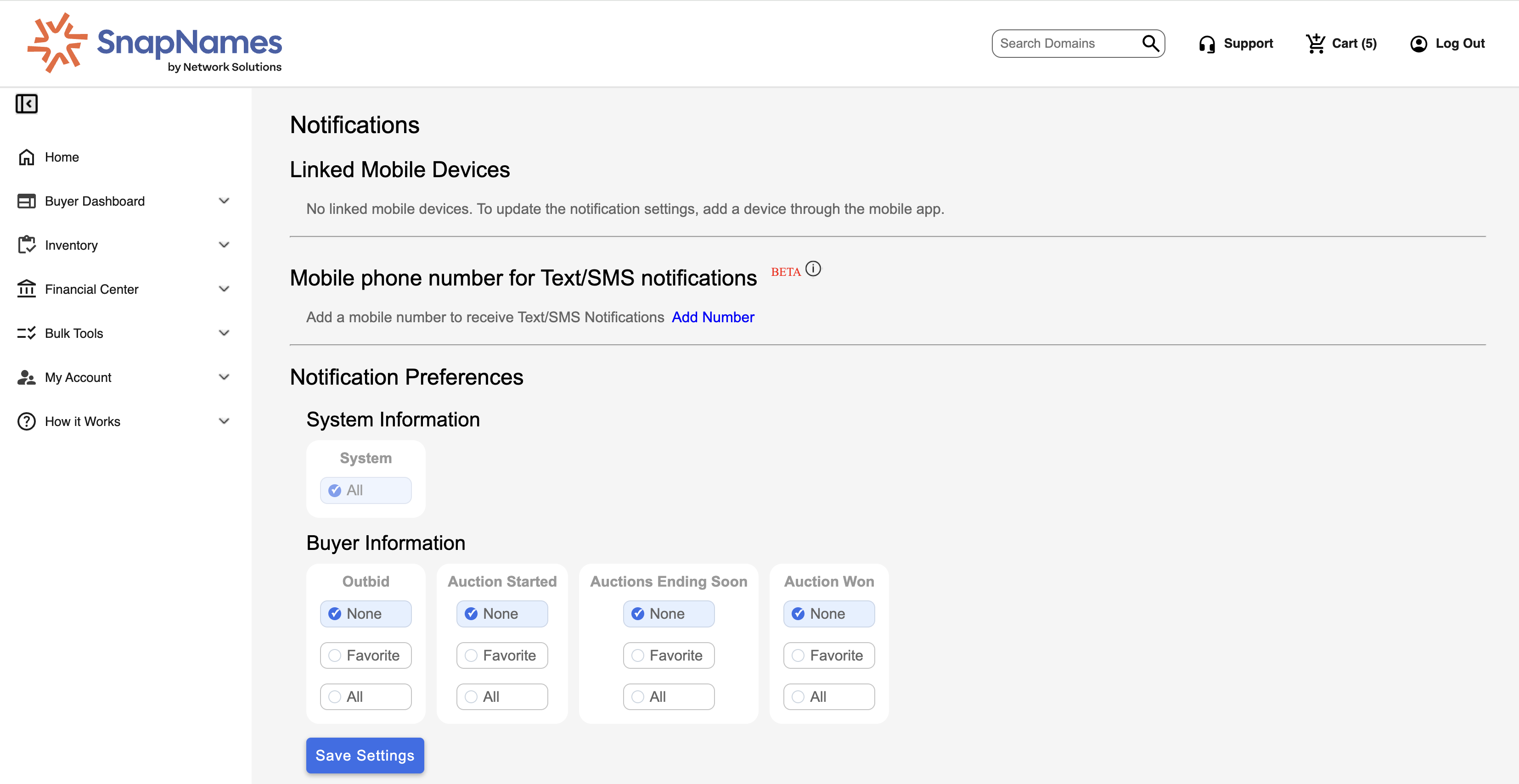The height and width of the screenshot is (784, 1519).
Task: Select Auction Started Favorite option
Action: (502, 655)
